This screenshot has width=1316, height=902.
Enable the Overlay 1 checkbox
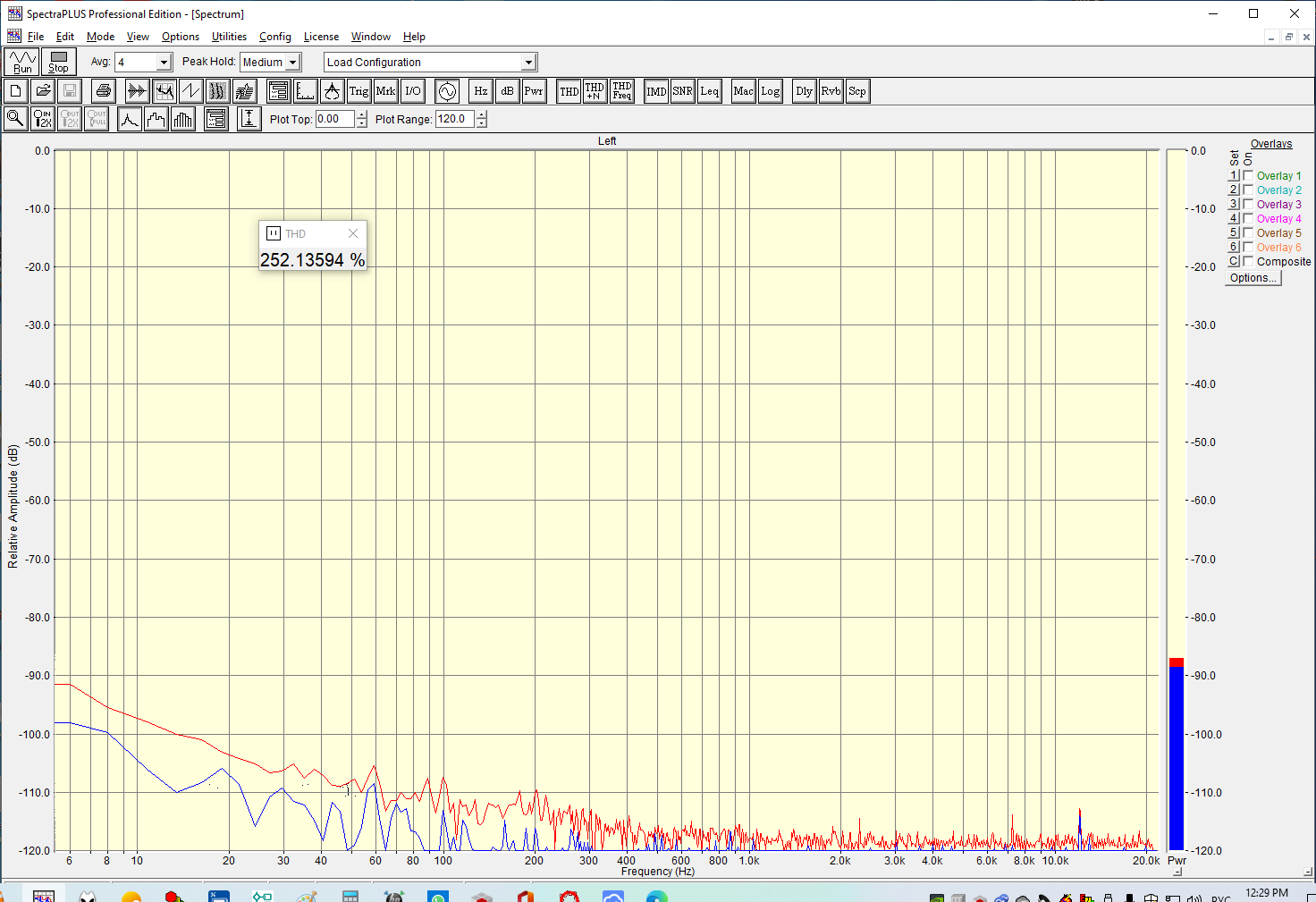(x=1249, y=176)
